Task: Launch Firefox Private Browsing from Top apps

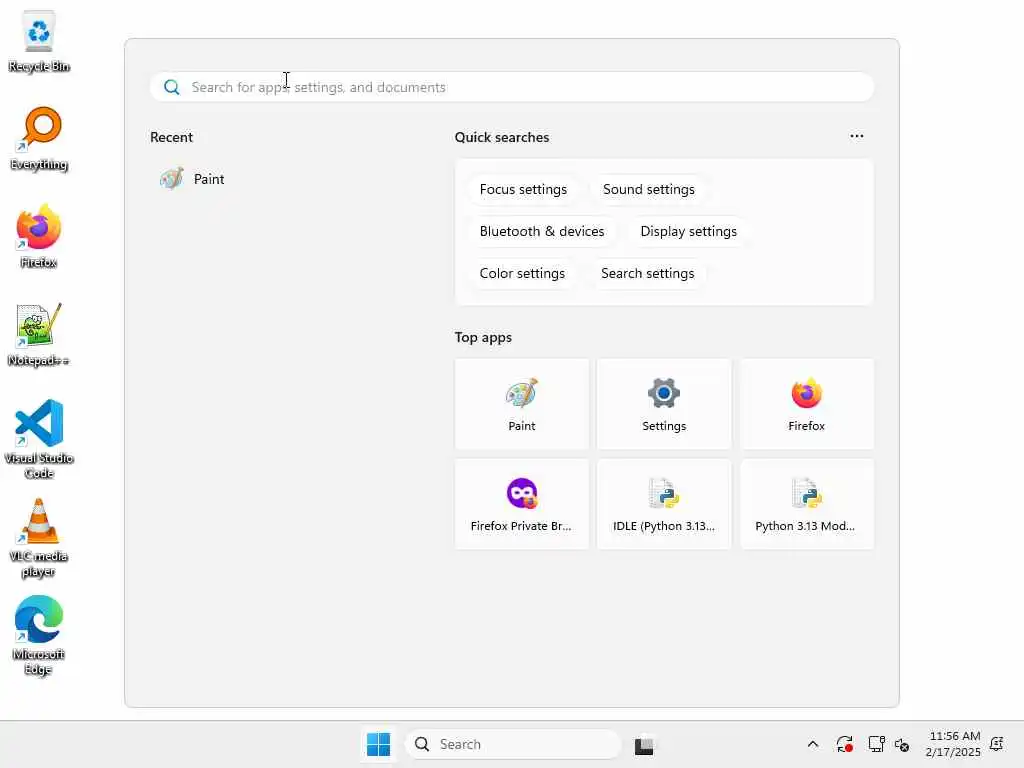Action: tap(522, 504)
